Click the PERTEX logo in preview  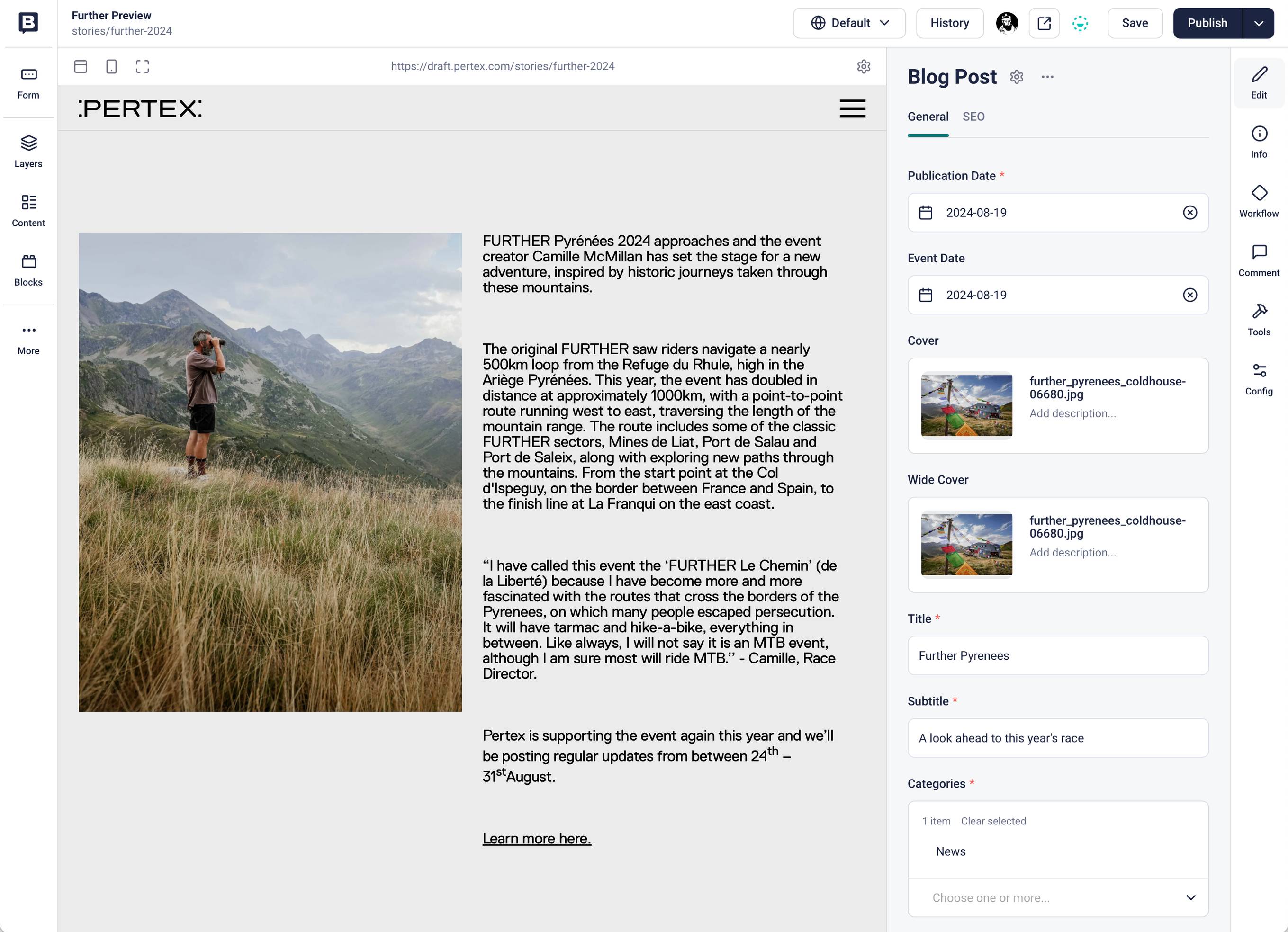(140, 108)
